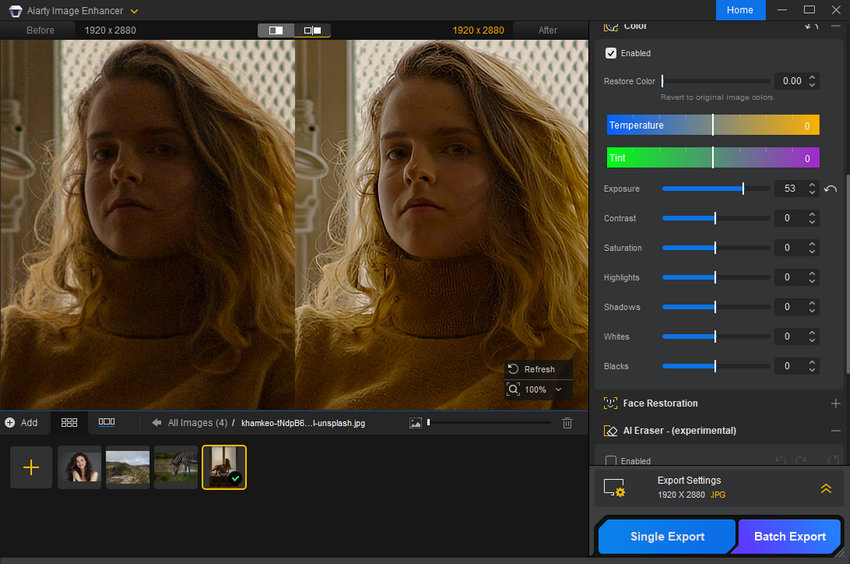Switch to filmstrip thumbnail view
Viewport: 850px width, 564px height.
(106, 423)
